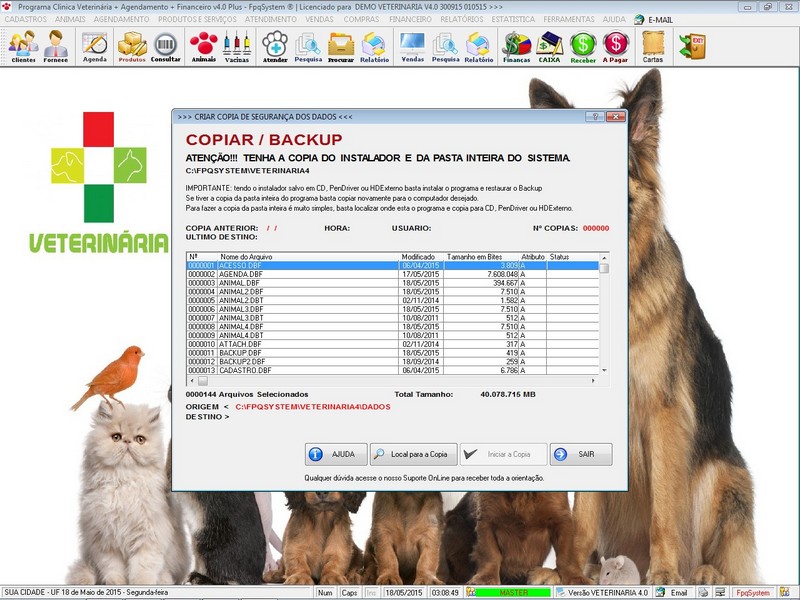This screenshot has width=800, height=600.
Task: Open the CADASTROS menu
Action: [x=26, y=19]
